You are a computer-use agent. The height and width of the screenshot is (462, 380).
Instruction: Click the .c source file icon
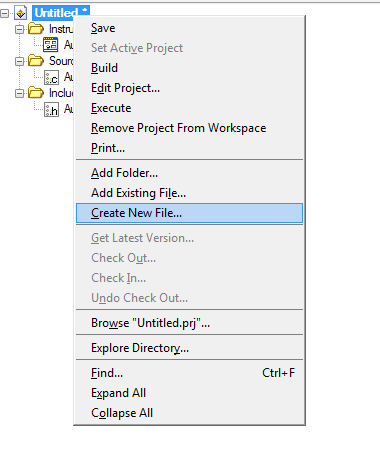click(x=51, y=77)
